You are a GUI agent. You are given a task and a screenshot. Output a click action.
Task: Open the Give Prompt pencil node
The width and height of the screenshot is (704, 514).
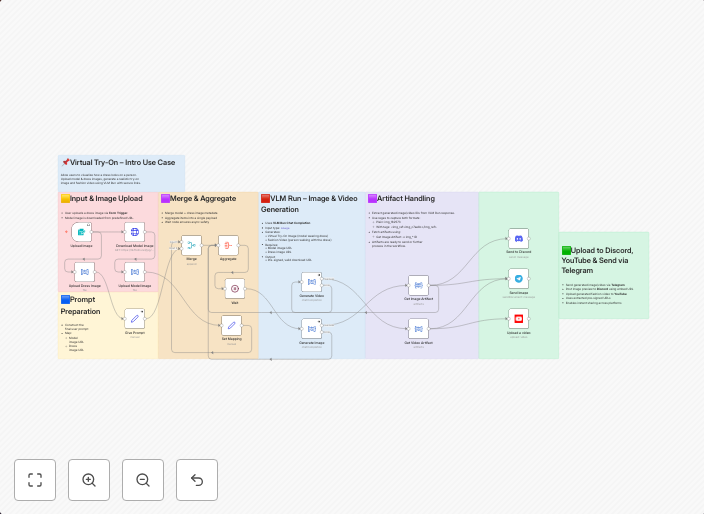(135, 319)
